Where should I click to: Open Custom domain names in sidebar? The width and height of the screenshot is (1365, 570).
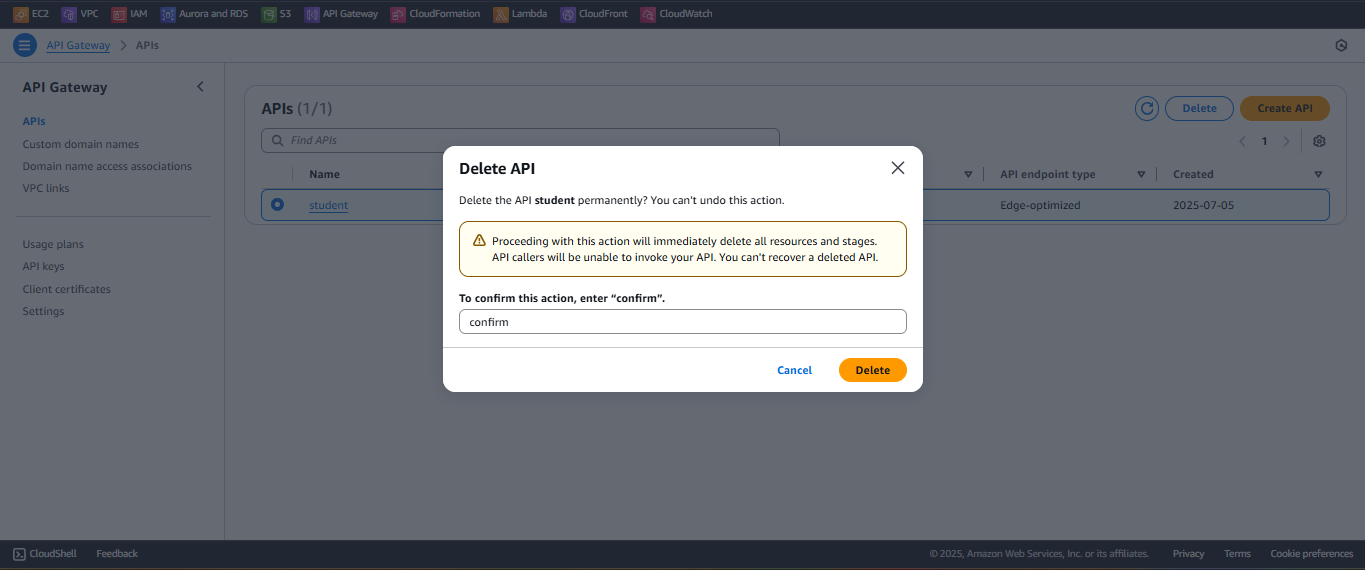coord(81,144)
